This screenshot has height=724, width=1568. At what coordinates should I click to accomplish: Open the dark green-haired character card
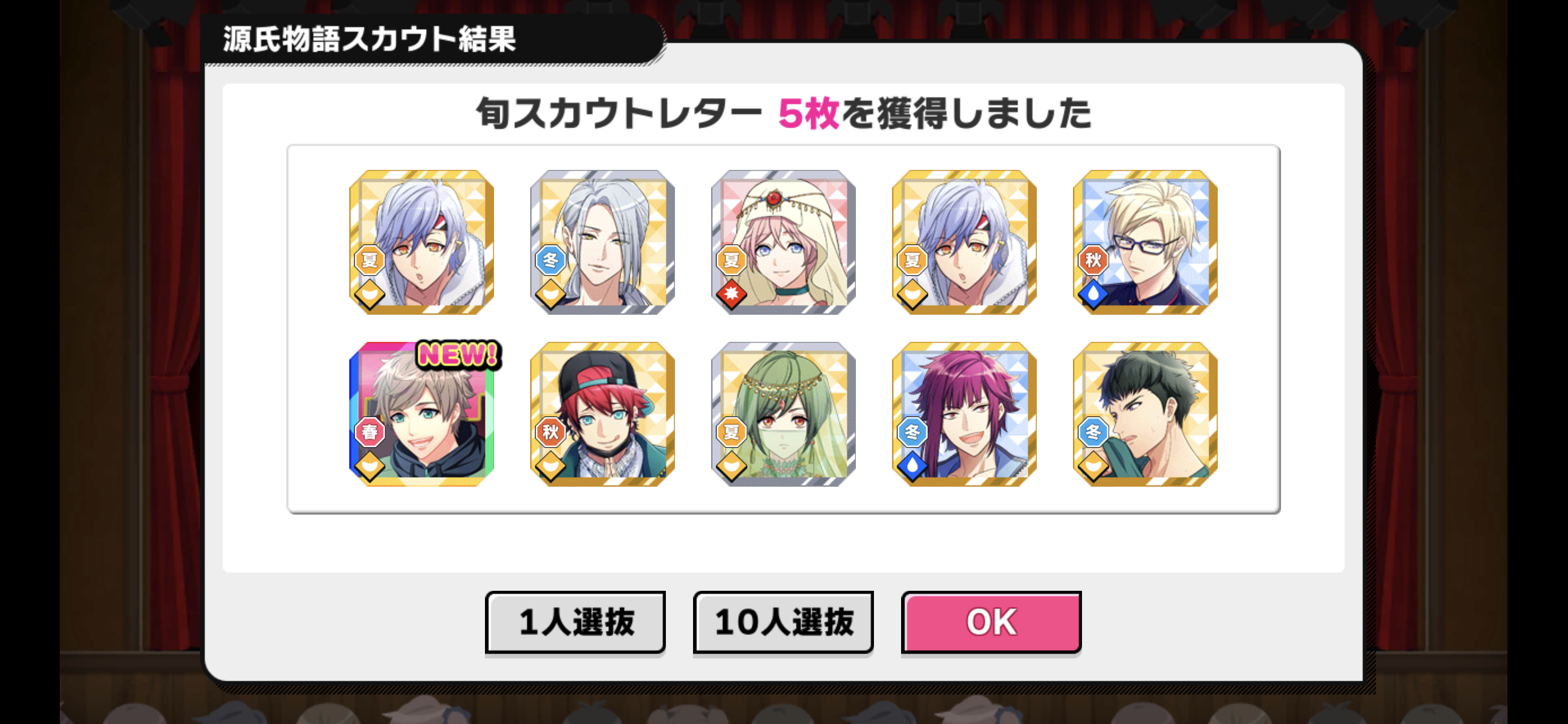[1145, 414]
